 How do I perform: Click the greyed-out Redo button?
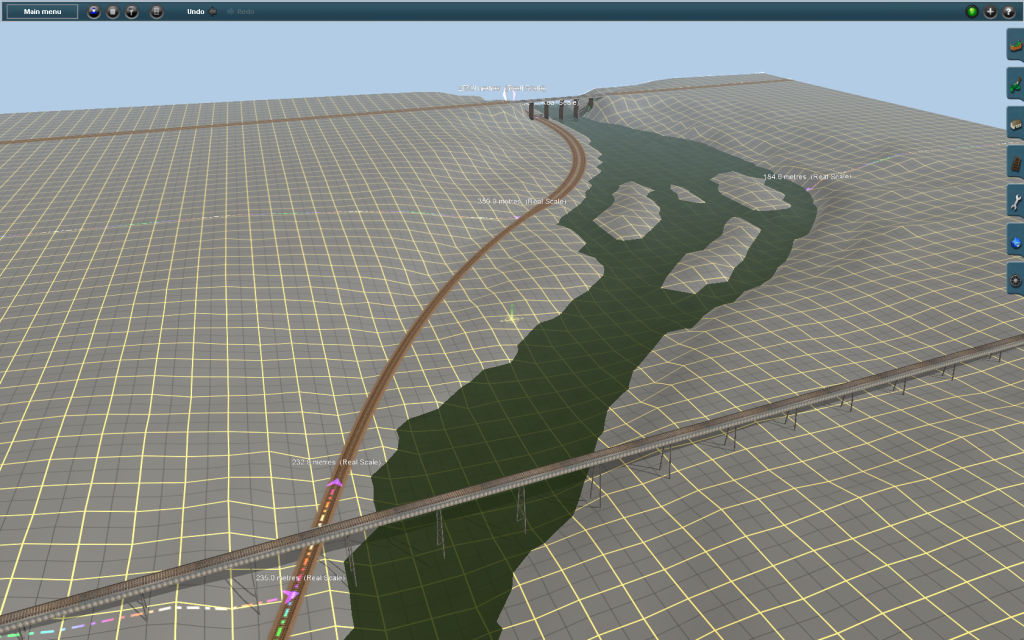241,12
